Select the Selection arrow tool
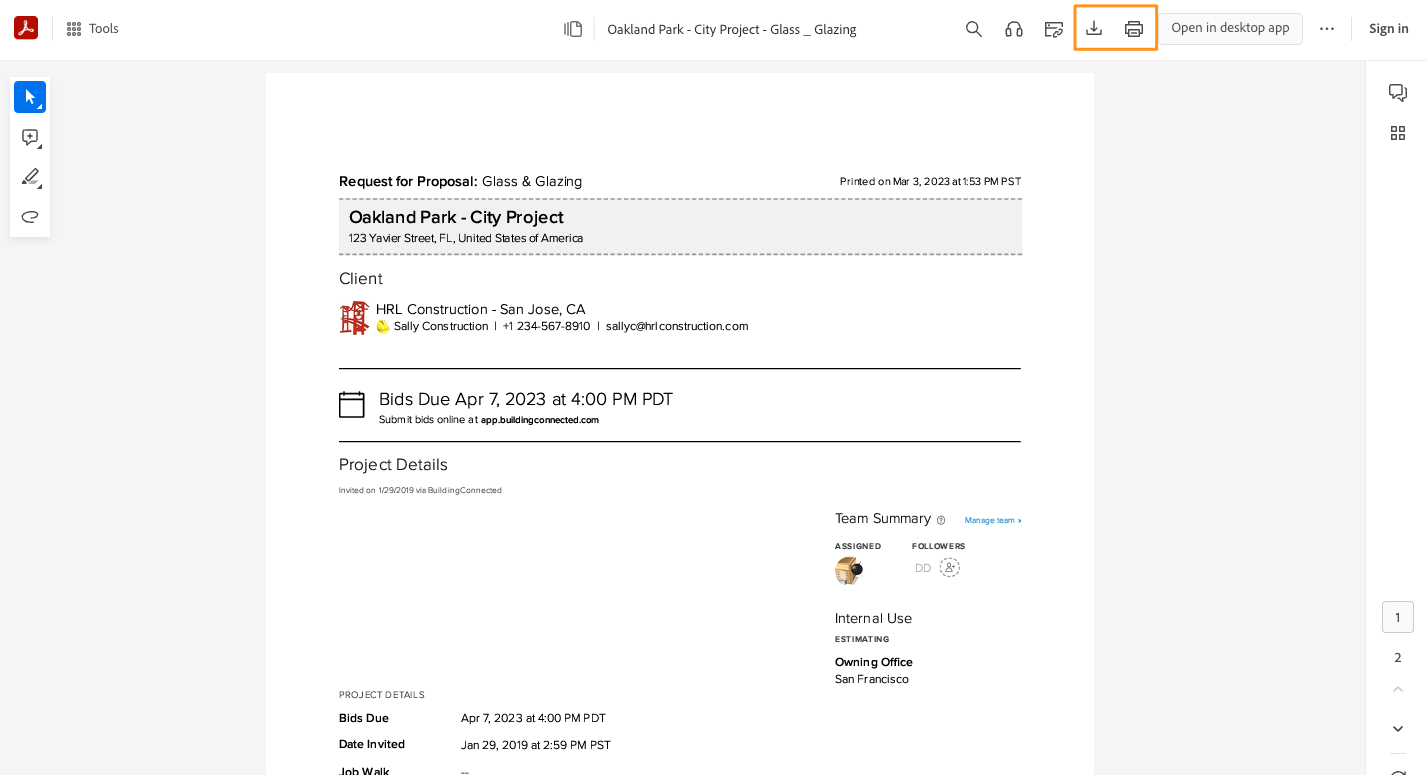This screenshot has height=775, width=1427. click(x=29, y=97)
